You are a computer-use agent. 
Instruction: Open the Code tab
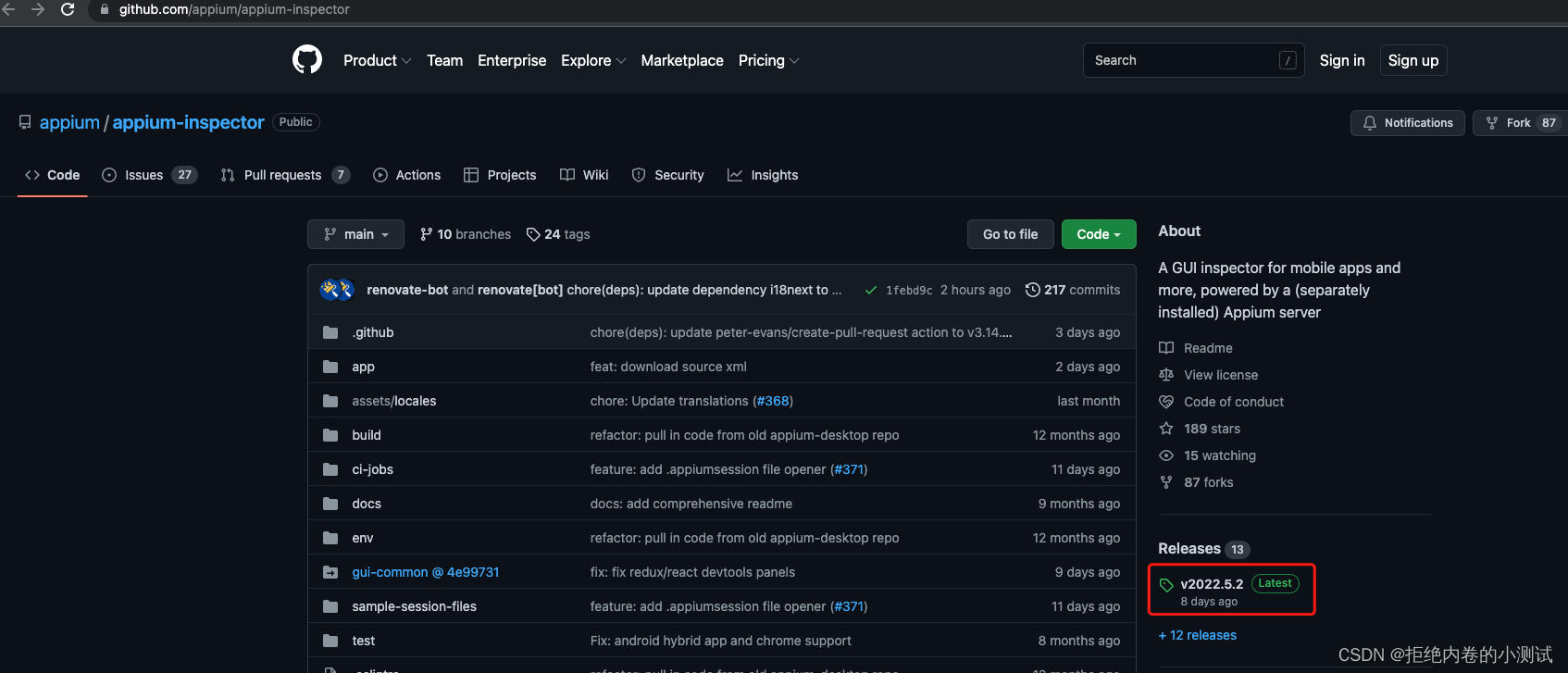click(x=53, y=175)
